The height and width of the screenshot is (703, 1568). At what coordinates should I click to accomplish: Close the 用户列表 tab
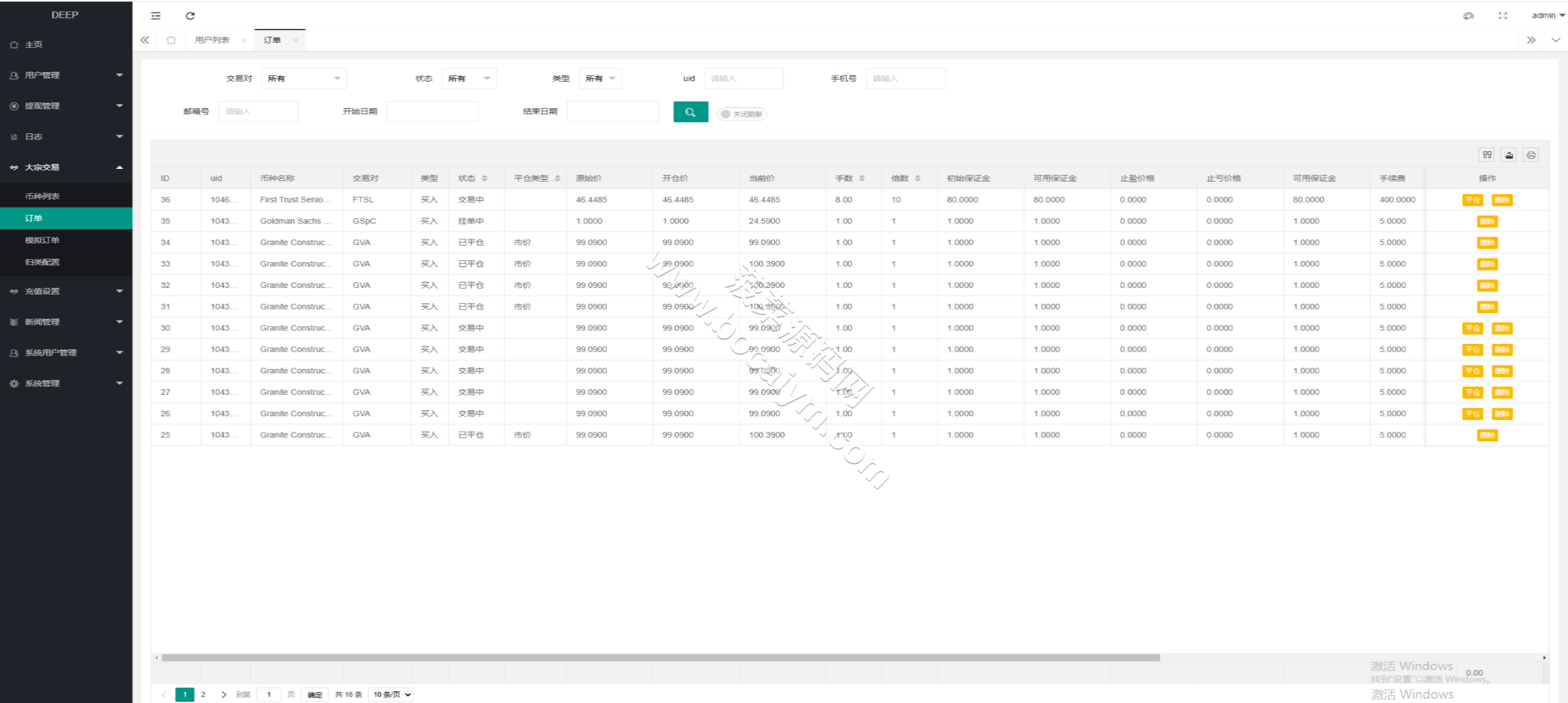[244, 41]
